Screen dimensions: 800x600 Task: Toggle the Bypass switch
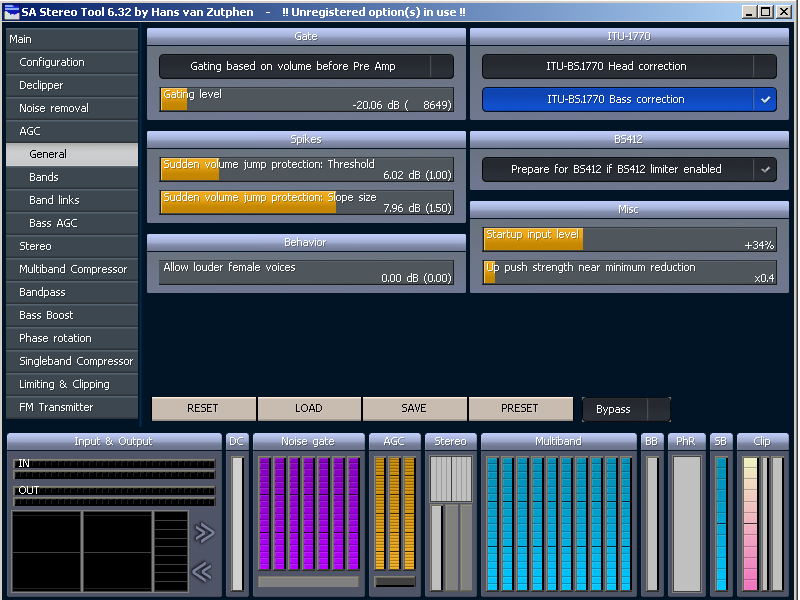click(626, 409)
